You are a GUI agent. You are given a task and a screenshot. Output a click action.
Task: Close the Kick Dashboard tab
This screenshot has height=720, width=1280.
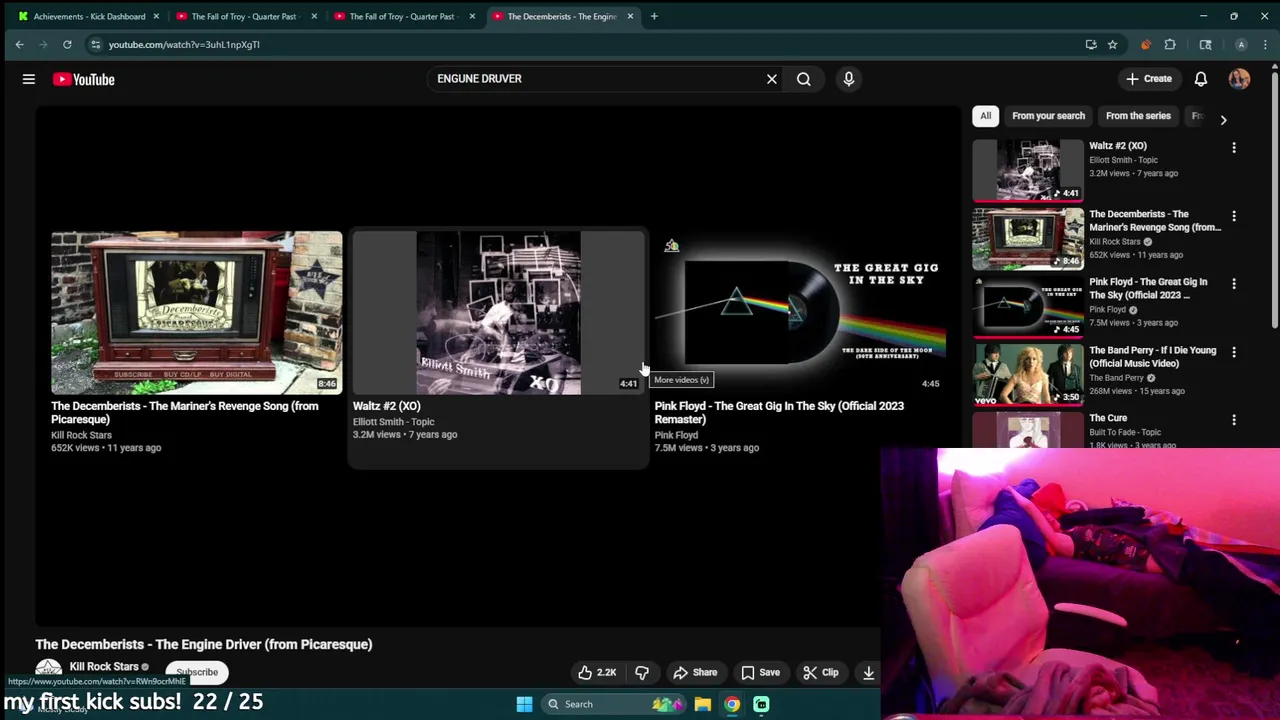point(156,16)
